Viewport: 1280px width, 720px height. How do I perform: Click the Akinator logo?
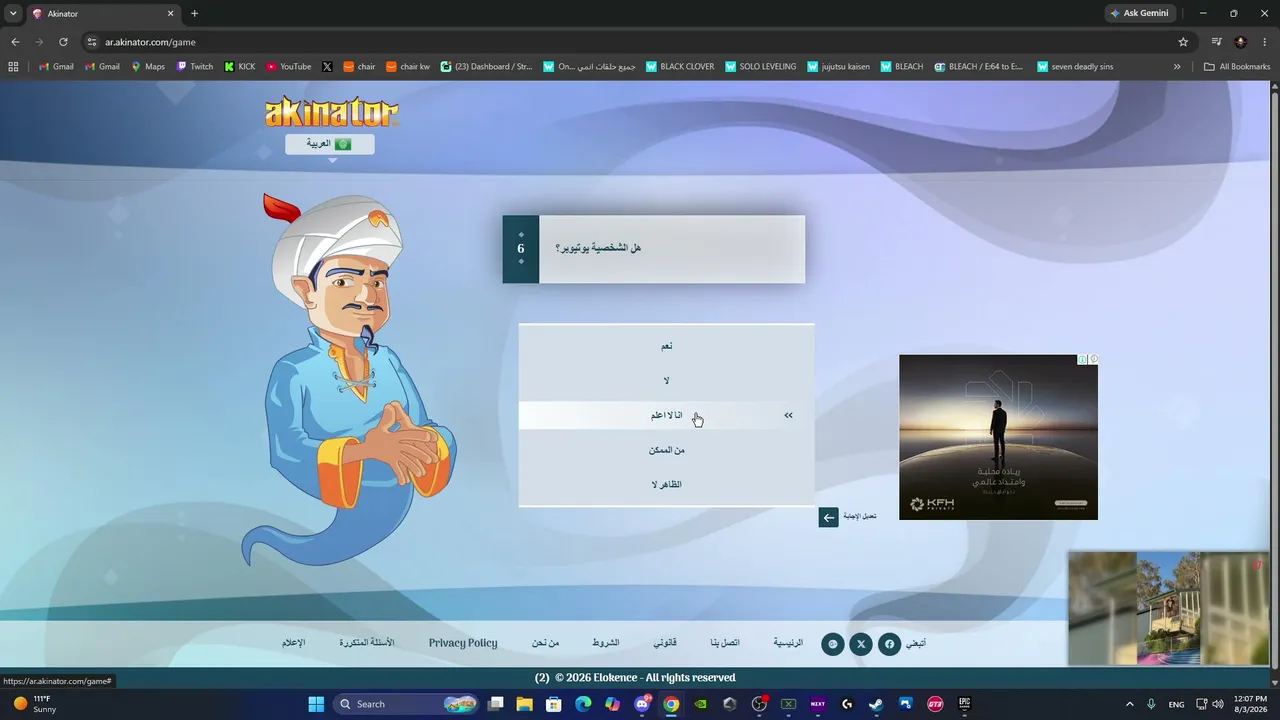pos(331,111)
